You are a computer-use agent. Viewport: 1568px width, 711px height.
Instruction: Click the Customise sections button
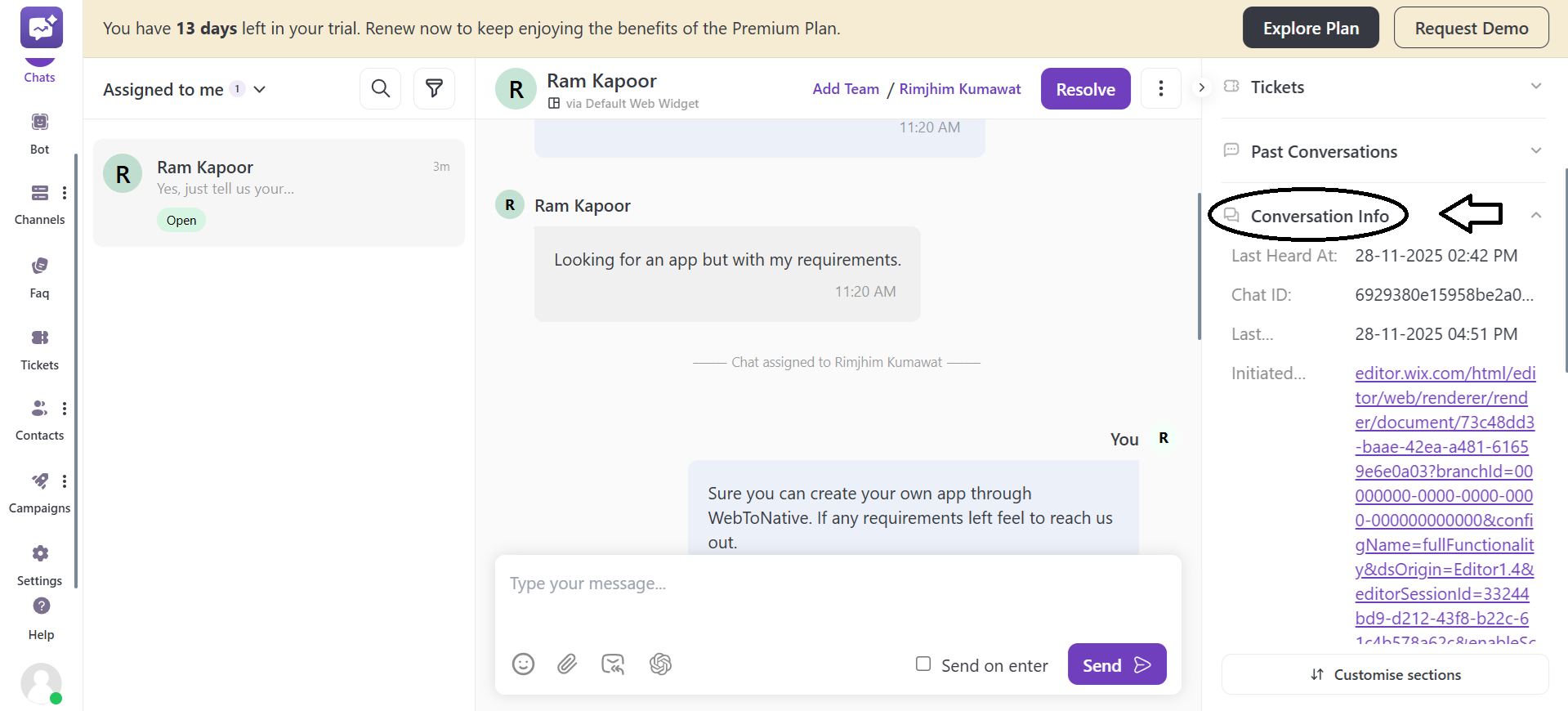click(x=1385, y=675)
